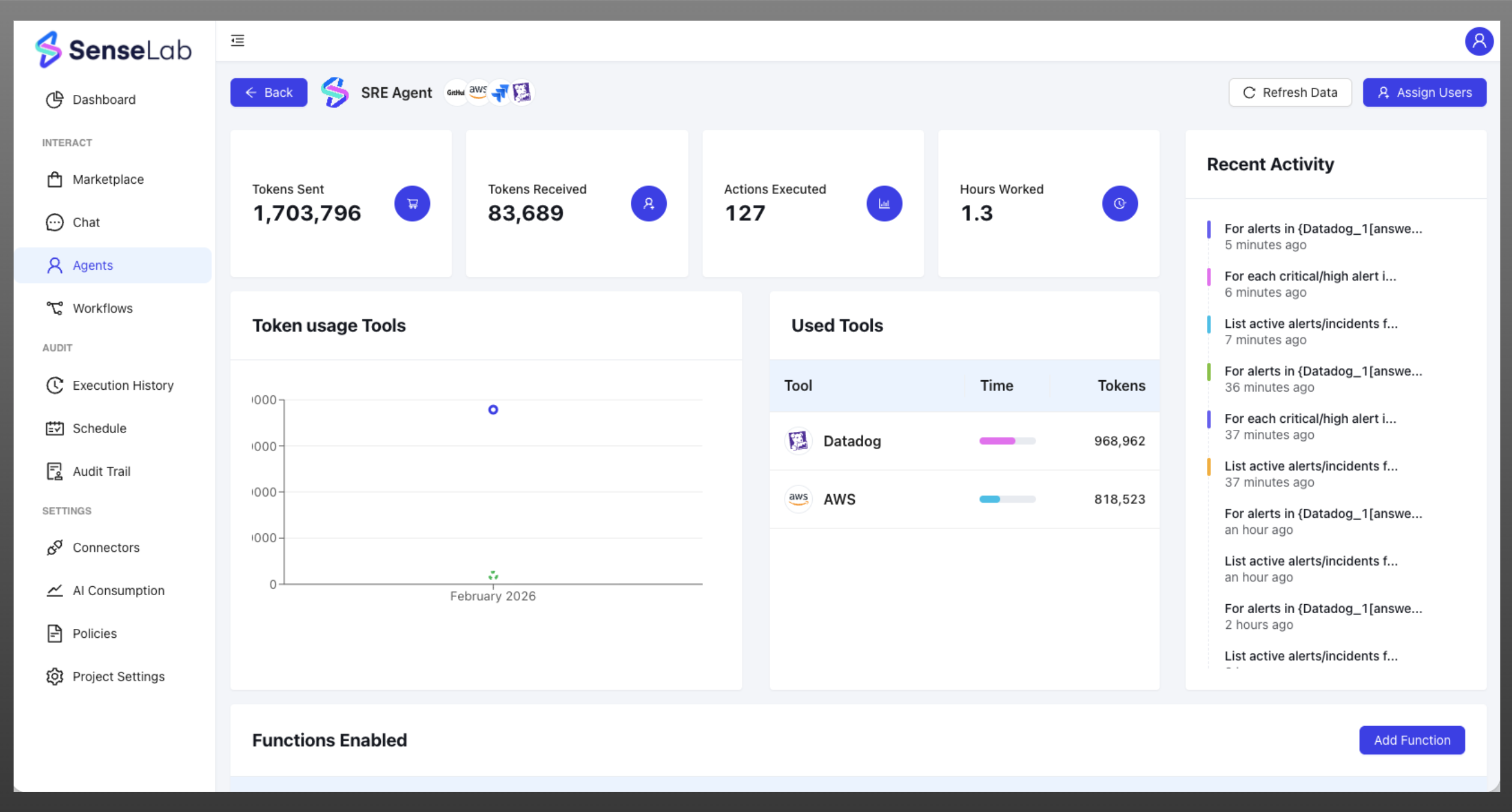1512x812 pixels.
Task: Click the Add Function button
Action: [x=1412, y=740]
